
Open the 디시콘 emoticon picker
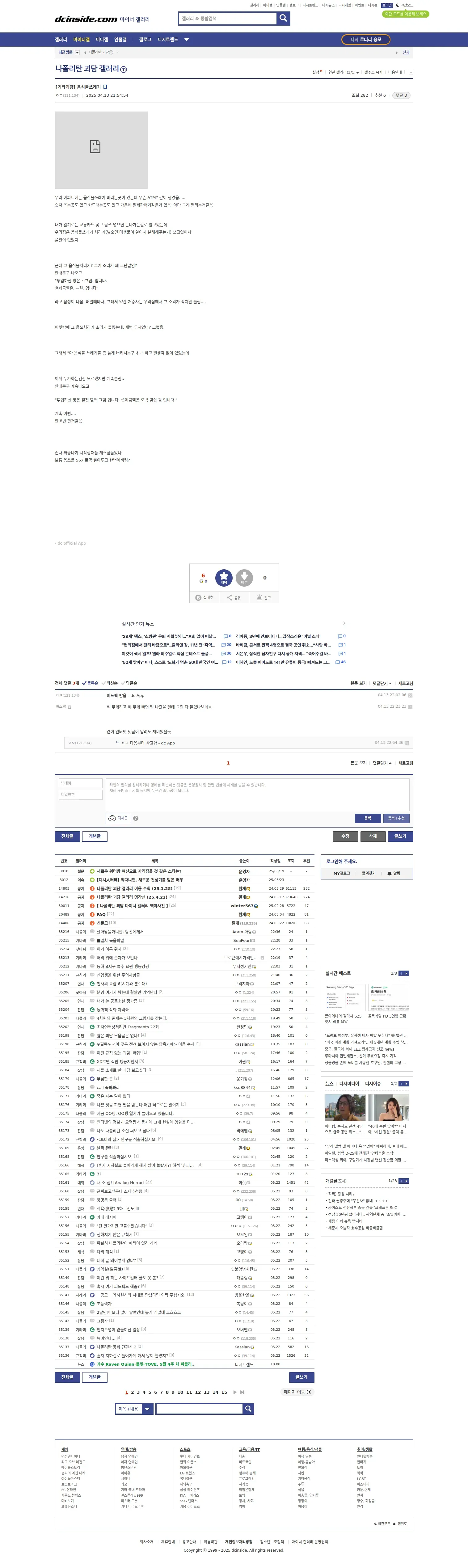(118, 818)
